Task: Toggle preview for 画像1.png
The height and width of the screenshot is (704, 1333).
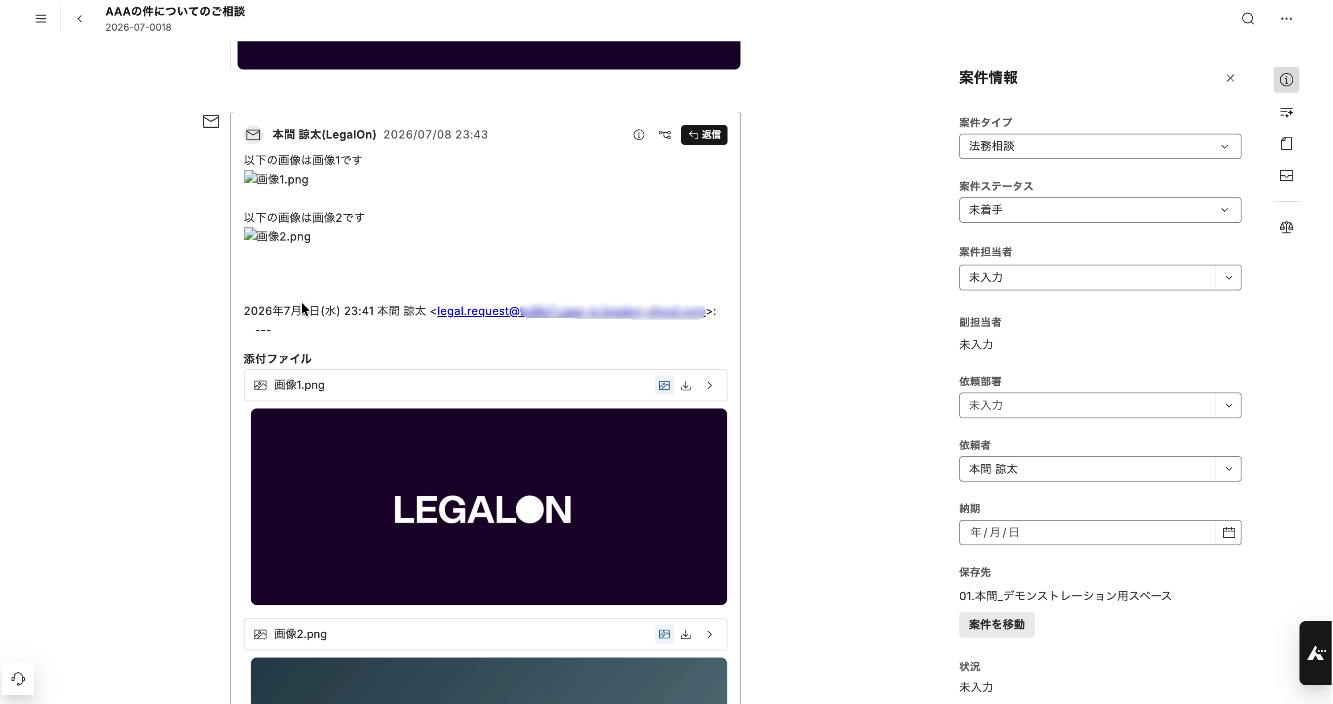Action: [664, 385]
